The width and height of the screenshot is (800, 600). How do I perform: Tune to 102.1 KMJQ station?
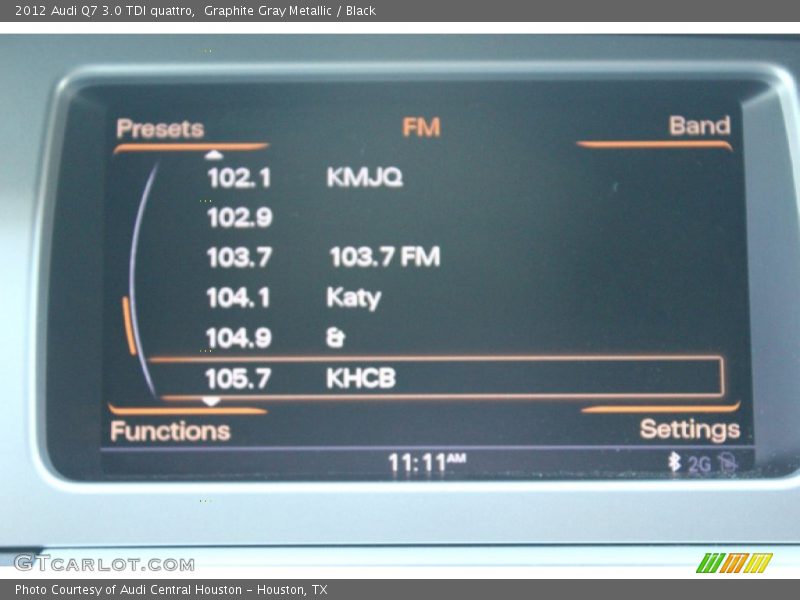304,178
